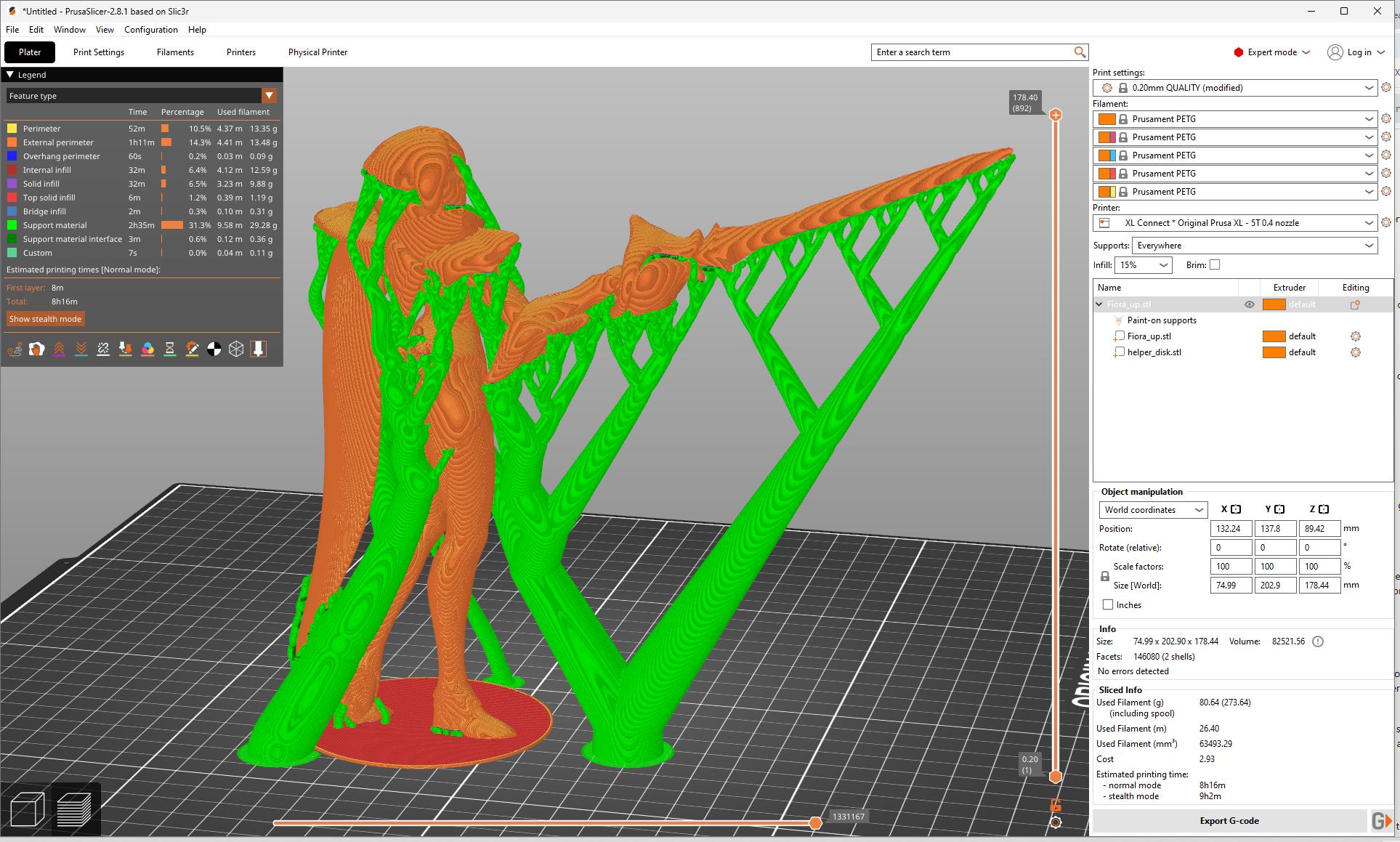Toggle print pauses hourglass icon
This screenshot has height=842, width=1400.
170,349
